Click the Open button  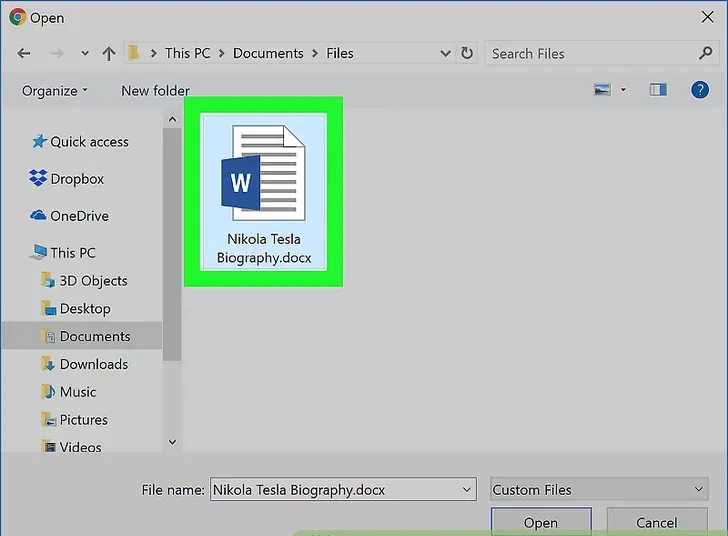tap(541, 522)
